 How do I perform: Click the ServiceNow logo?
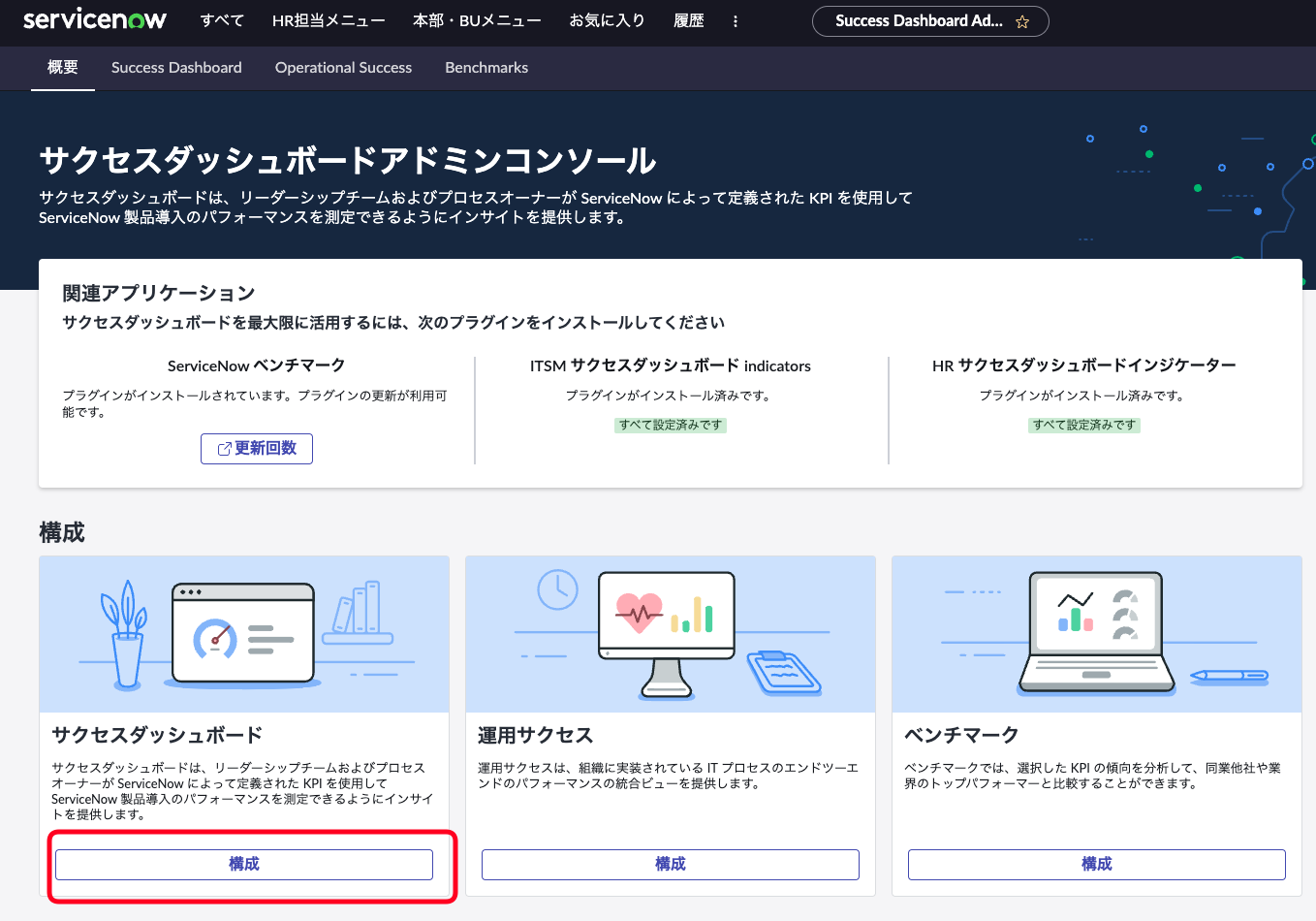tap(95, 20)
